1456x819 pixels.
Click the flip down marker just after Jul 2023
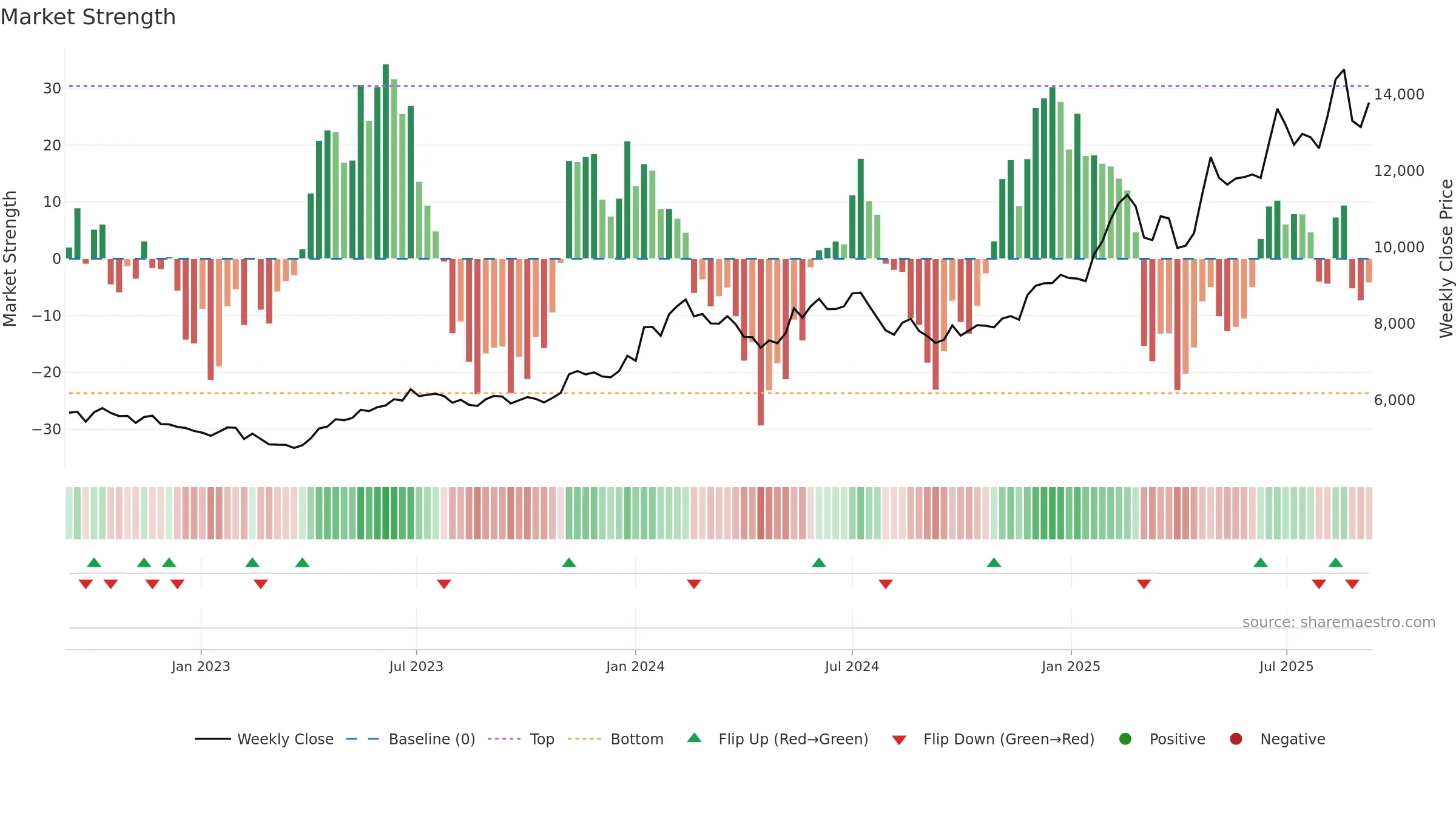pos(444,584)
